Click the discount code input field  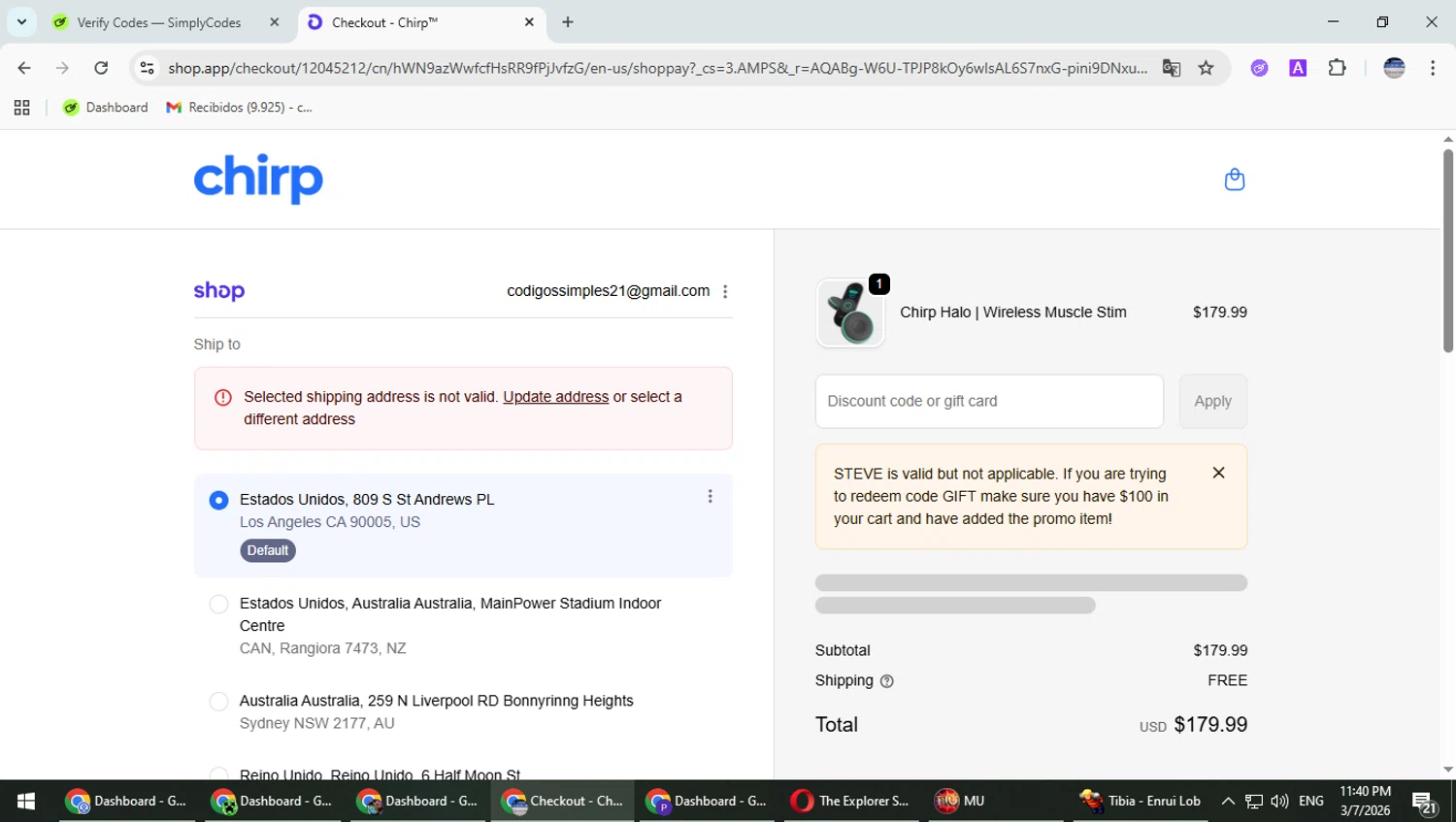(988, 402)
